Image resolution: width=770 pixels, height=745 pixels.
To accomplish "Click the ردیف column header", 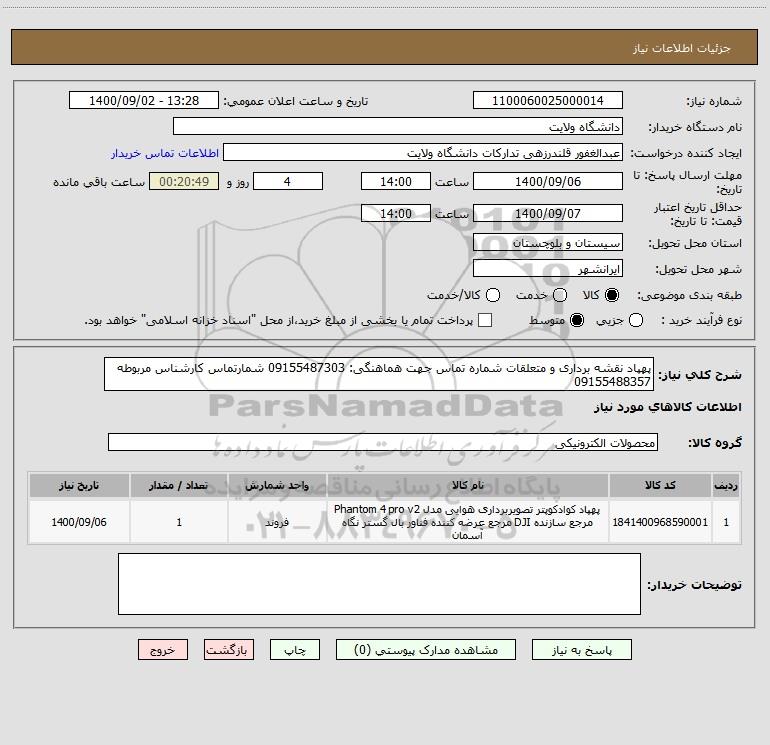I will point(726,485).
